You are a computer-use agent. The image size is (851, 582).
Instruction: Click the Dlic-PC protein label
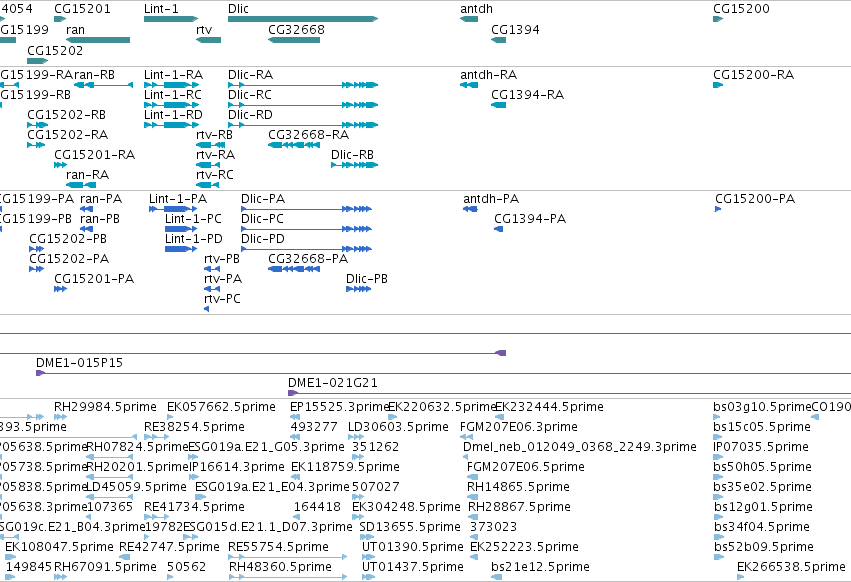[x=263, y=219]
